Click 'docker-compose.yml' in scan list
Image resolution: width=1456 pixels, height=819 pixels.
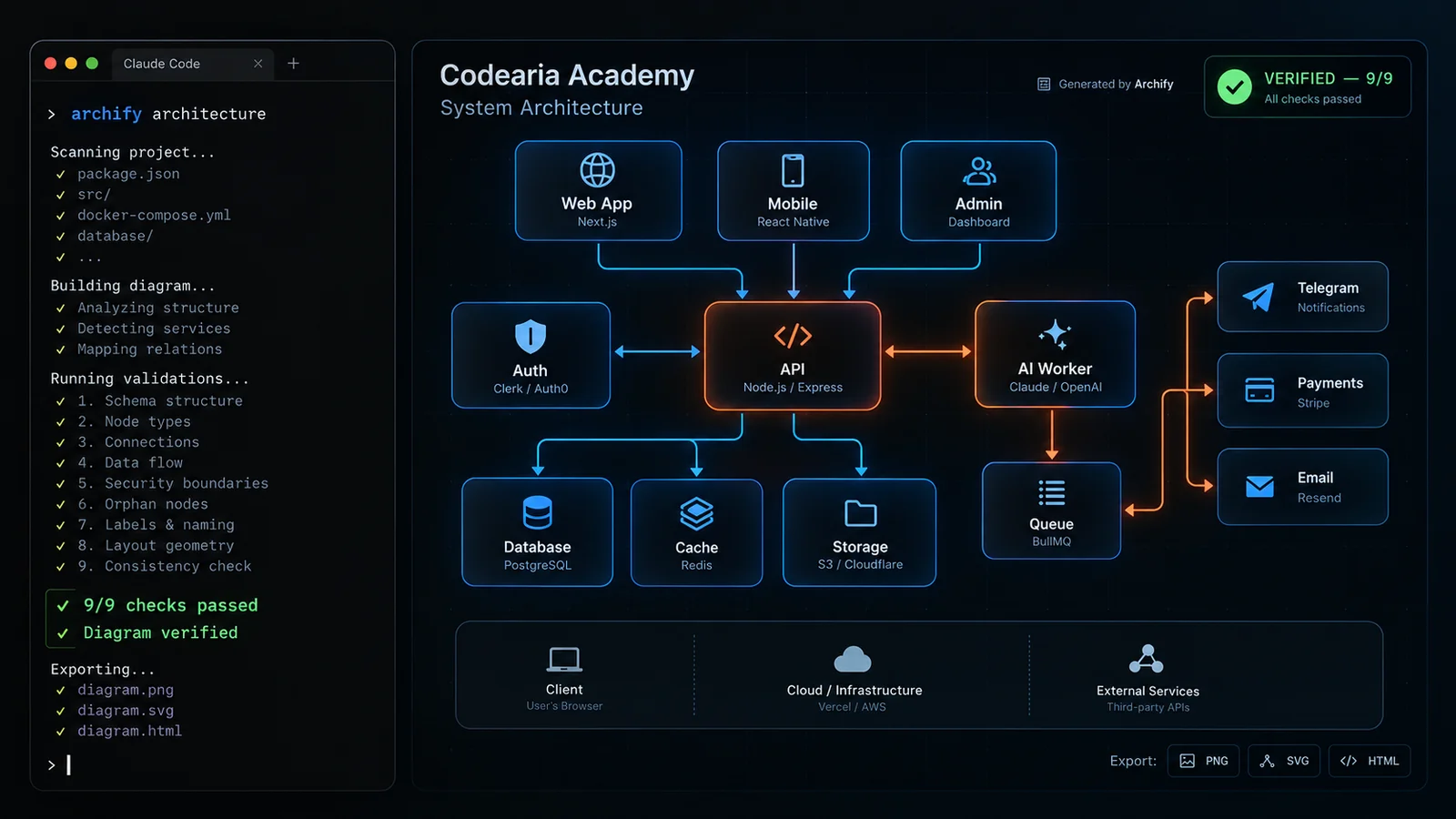click(x=154, y=216)
